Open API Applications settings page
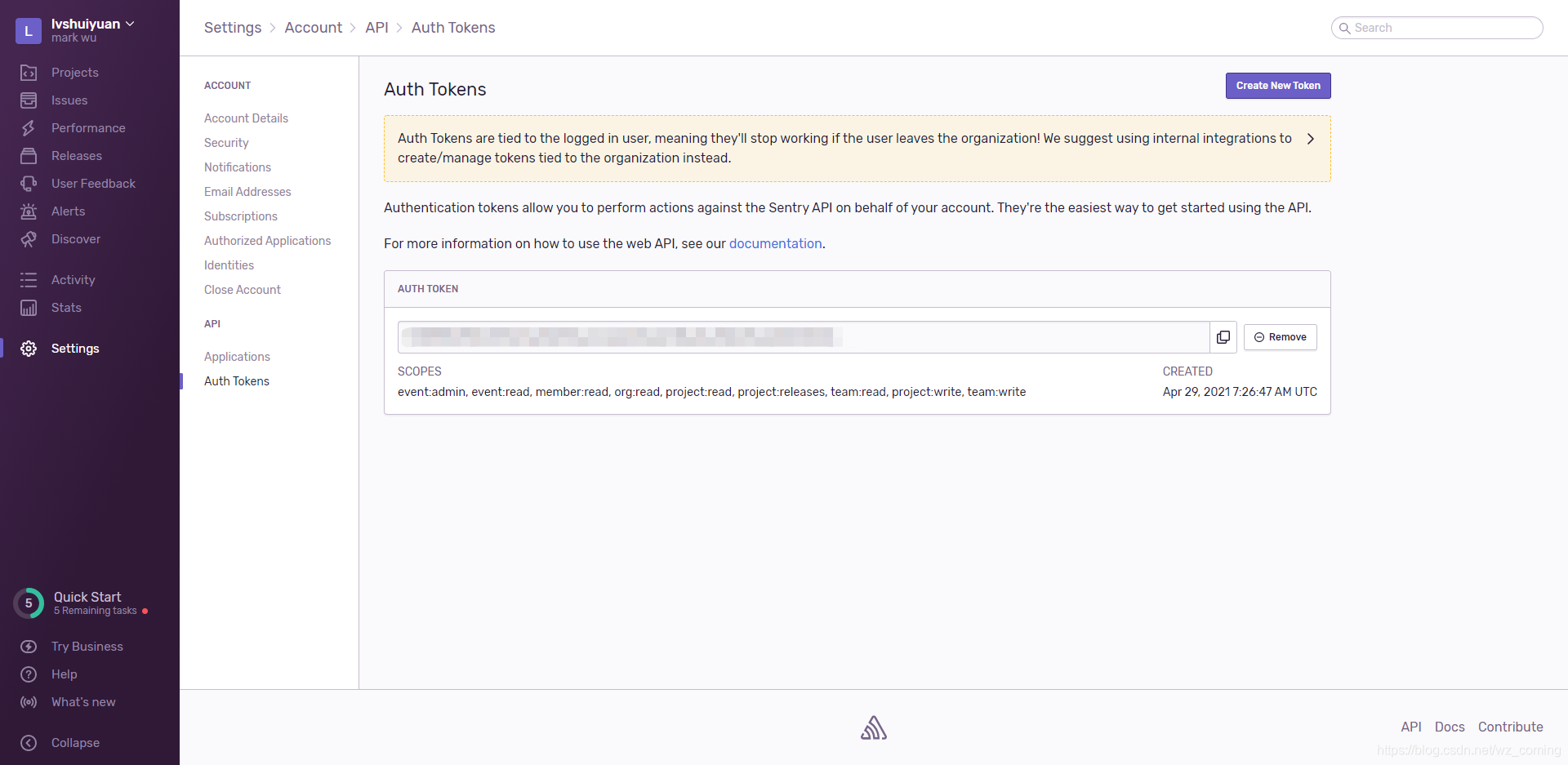 pyautogui.click(x=237, y=357)
